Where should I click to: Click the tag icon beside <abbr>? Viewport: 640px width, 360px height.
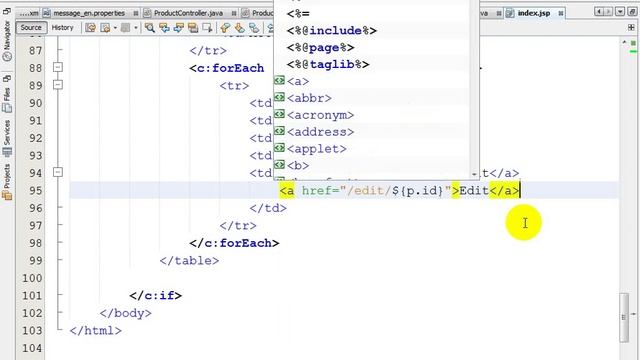279,97
